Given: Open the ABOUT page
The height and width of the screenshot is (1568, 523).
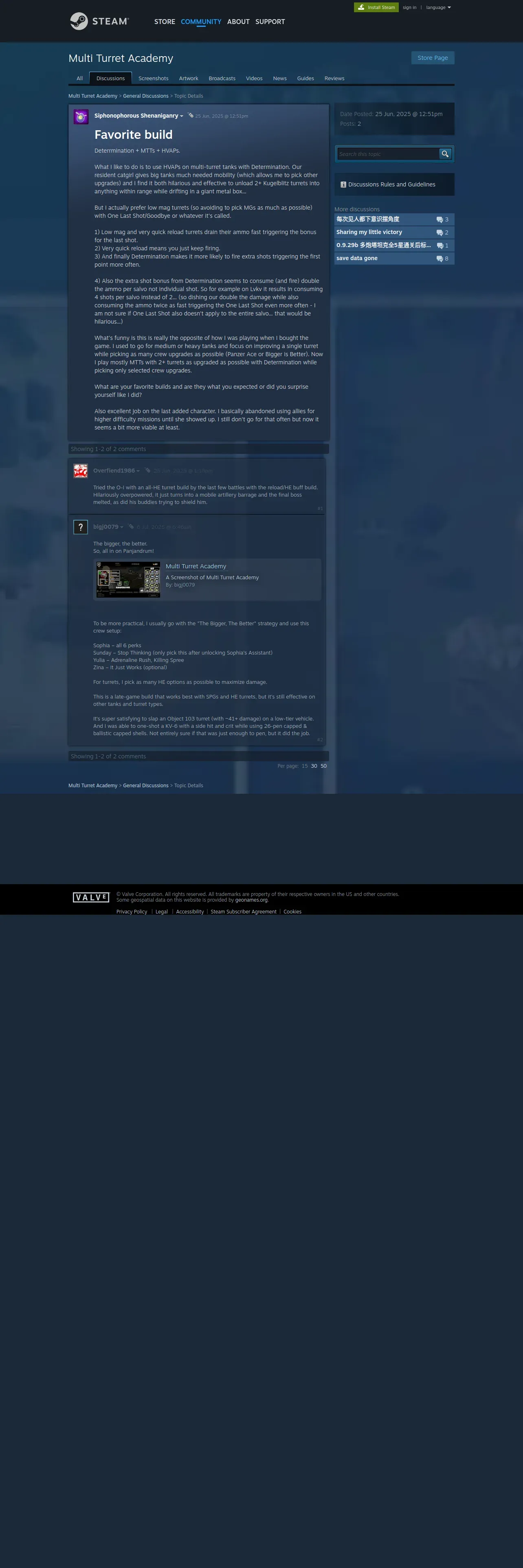Looking at the screenshot, I should [238, 21].
